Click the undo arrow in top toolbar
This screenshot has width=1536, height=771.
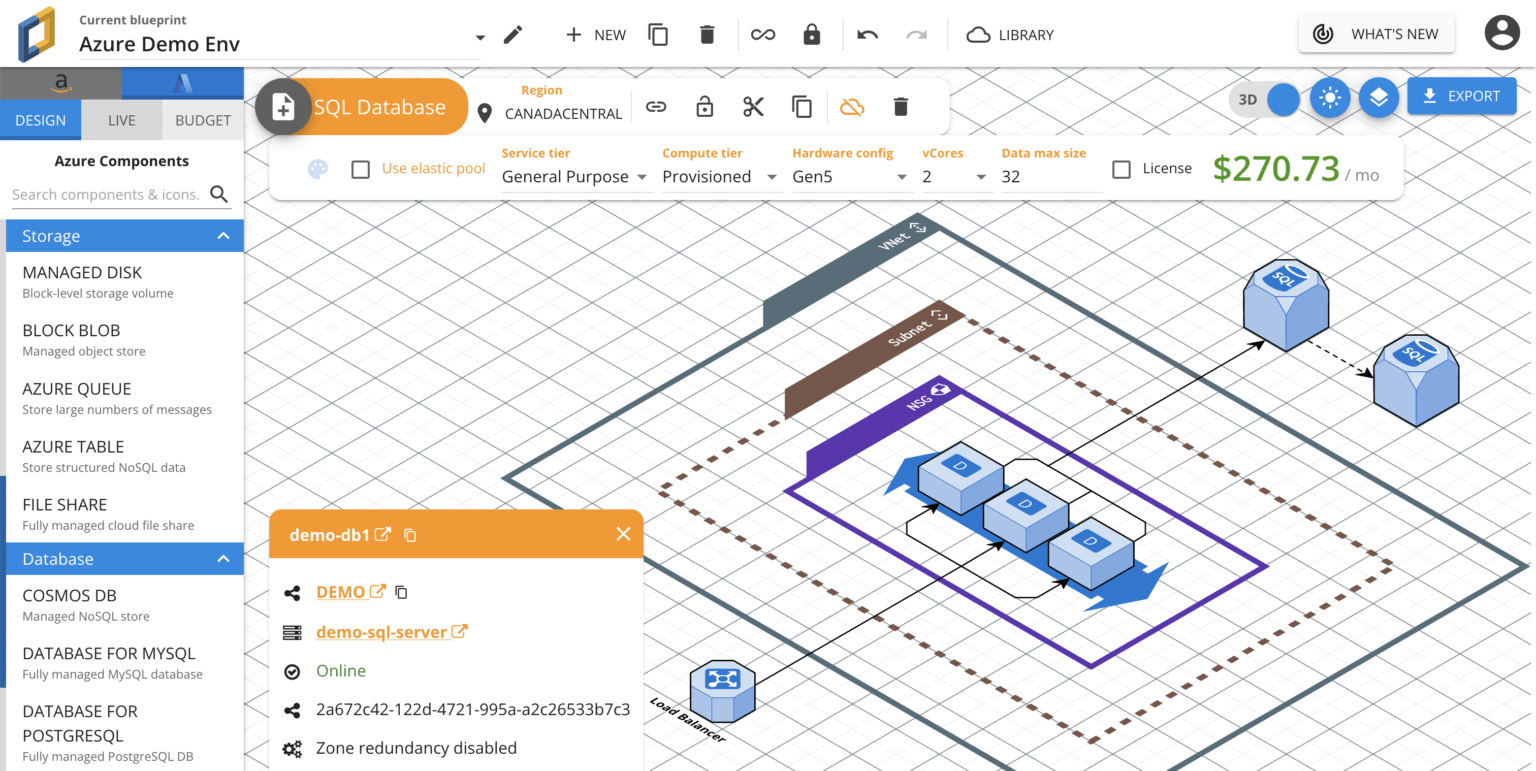[x=867, y=34]
